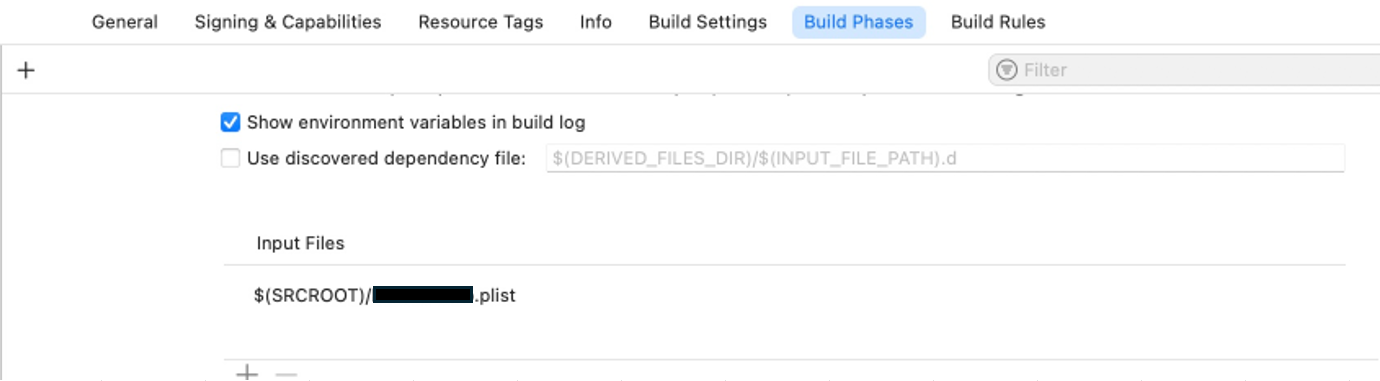The width and height of the screenshot is (1380, 381).
Task: Click the Show environment variables label text
Action: click(x=416, y=122)
